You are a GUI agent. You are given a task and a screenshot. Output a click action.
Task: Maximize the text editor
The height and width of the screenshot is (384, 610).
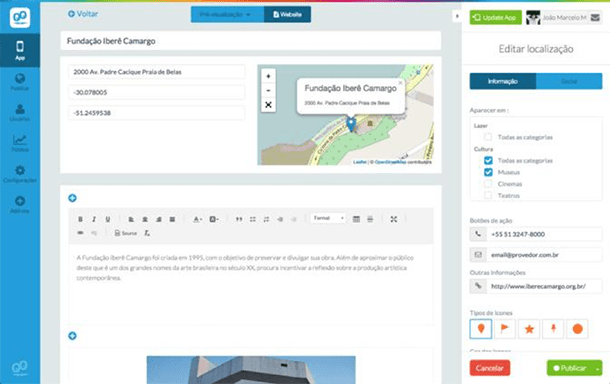(x=394, y=219)
